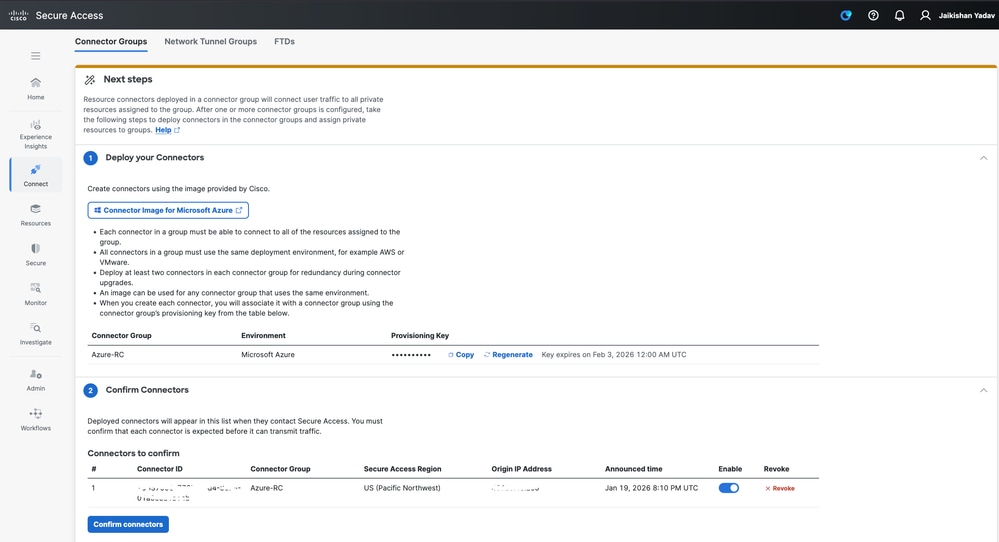Open the hamburger menu in sidebar

36,56
